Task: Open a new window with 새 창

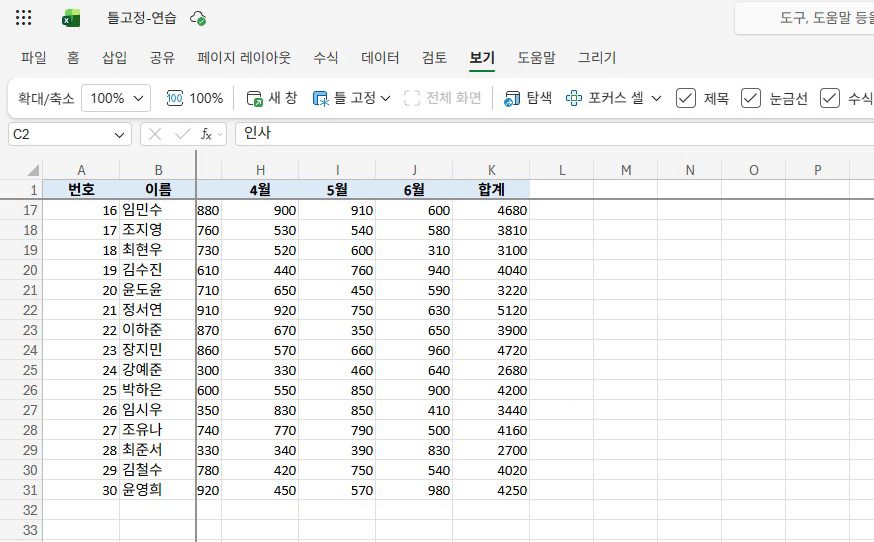Action: point(271,98)
